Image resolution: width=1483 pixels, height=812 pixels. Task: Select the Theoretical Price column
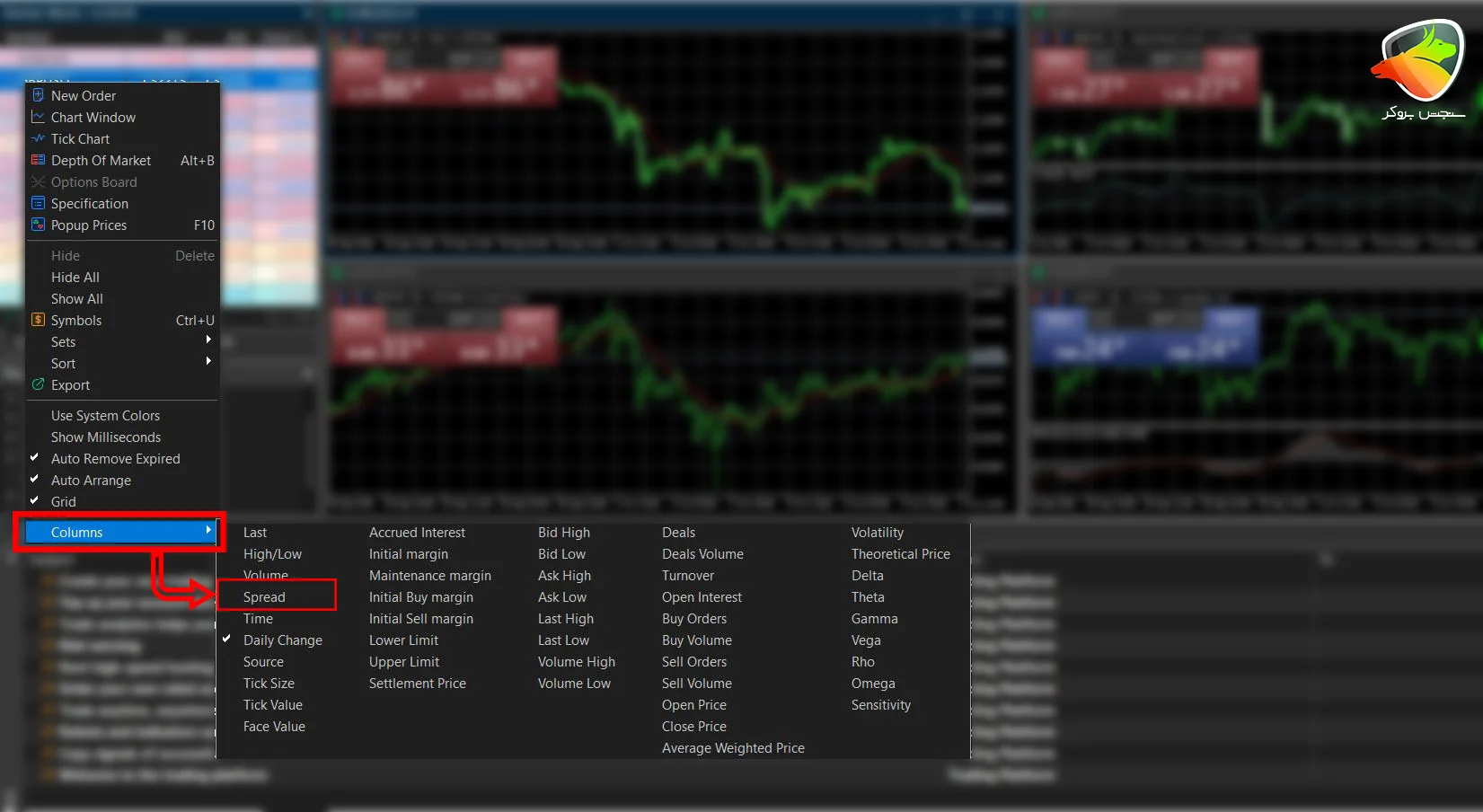pos(901,553)
